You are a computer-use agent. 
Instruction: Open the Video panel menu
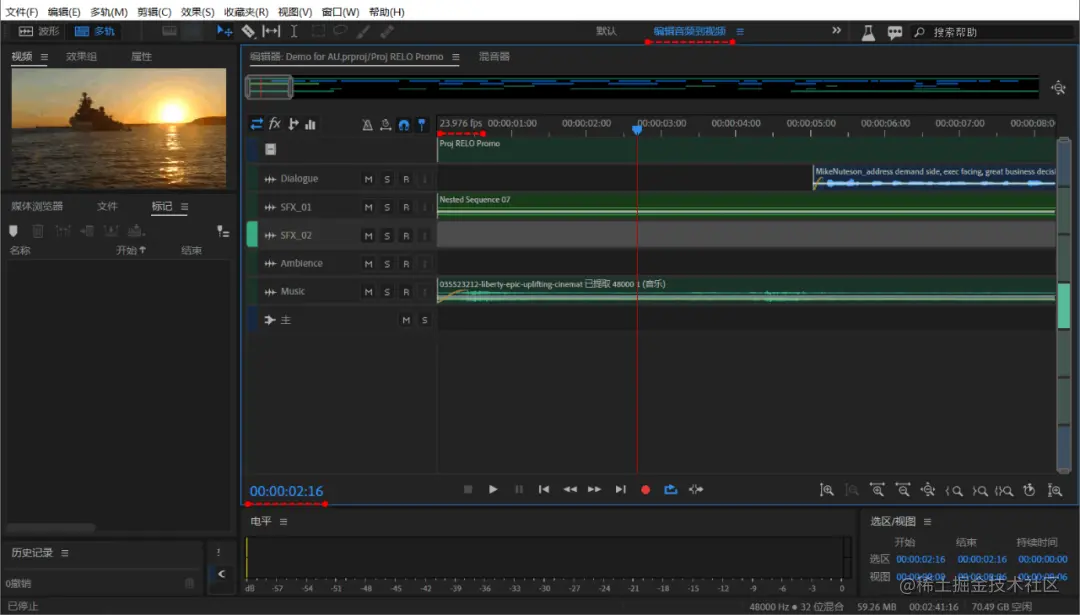tap(44, 57)
